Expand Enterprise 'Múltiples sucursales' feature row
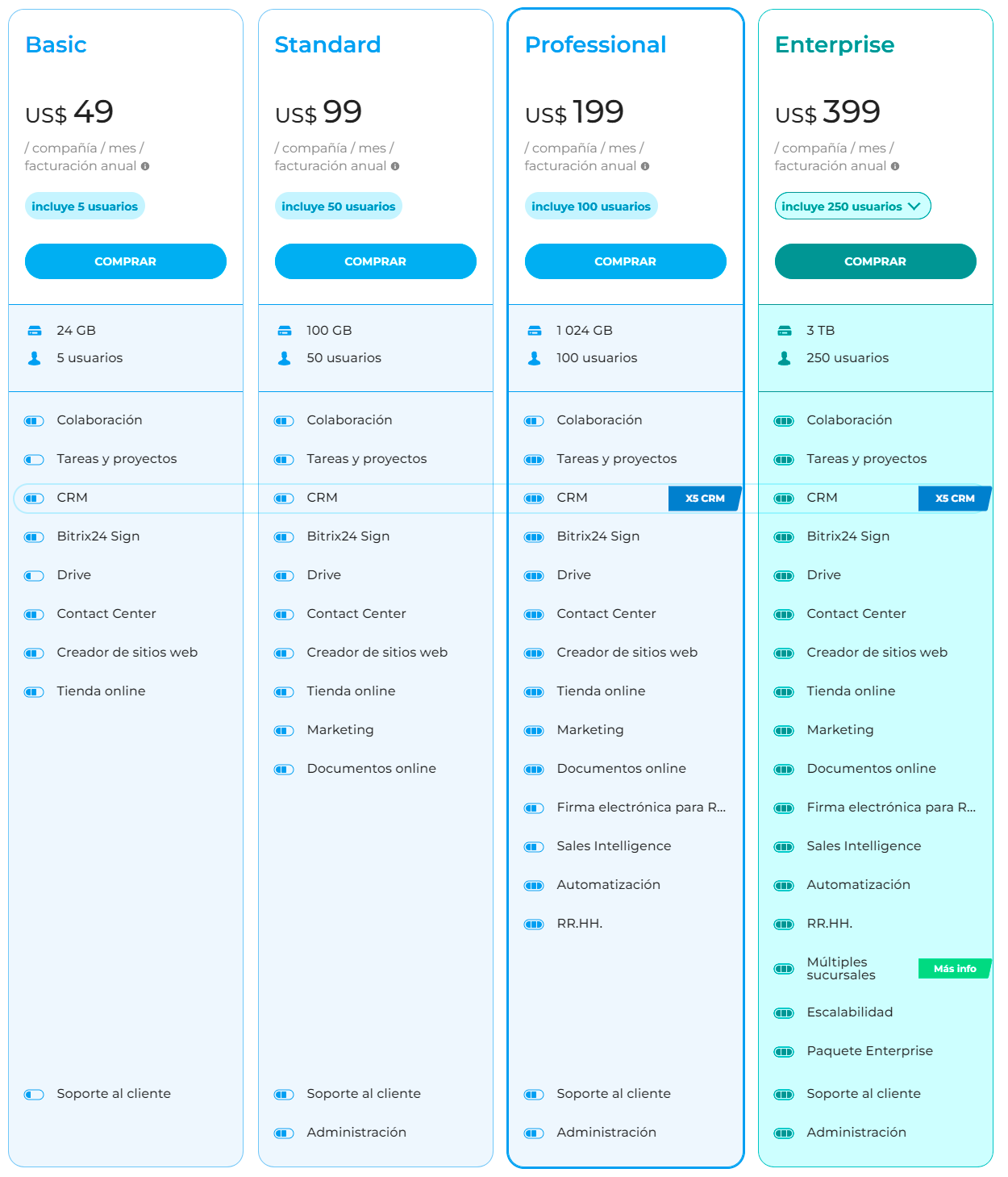 [840, 968]
